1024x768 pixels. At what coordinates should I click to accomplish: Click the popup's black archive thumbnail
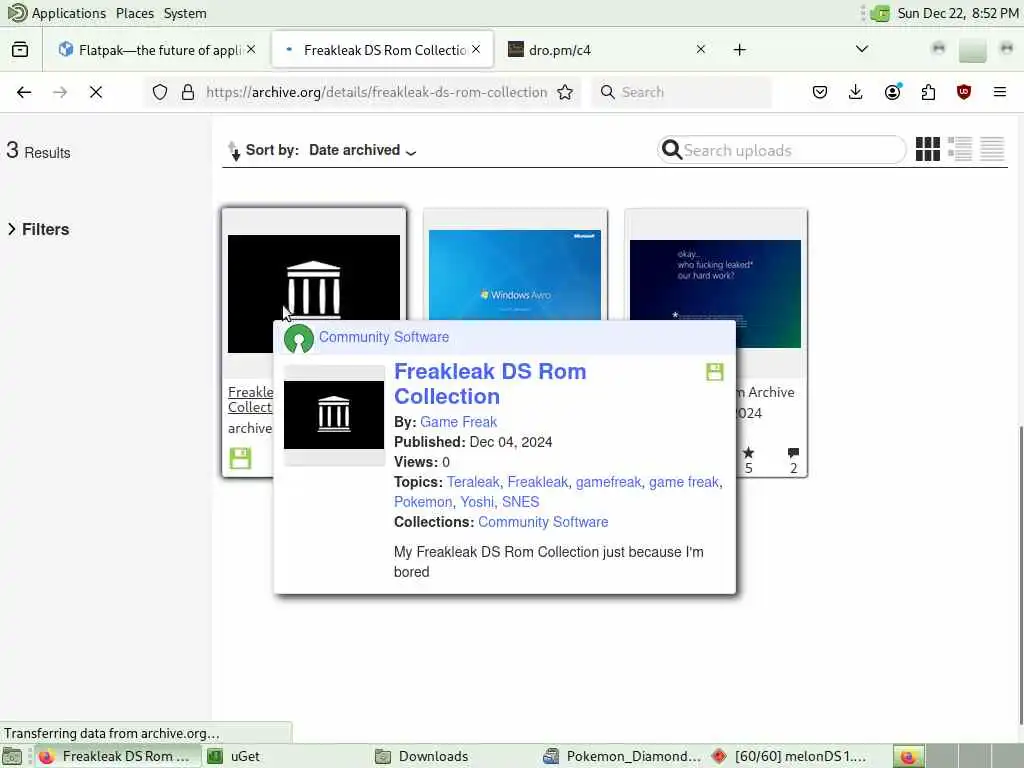334,415
